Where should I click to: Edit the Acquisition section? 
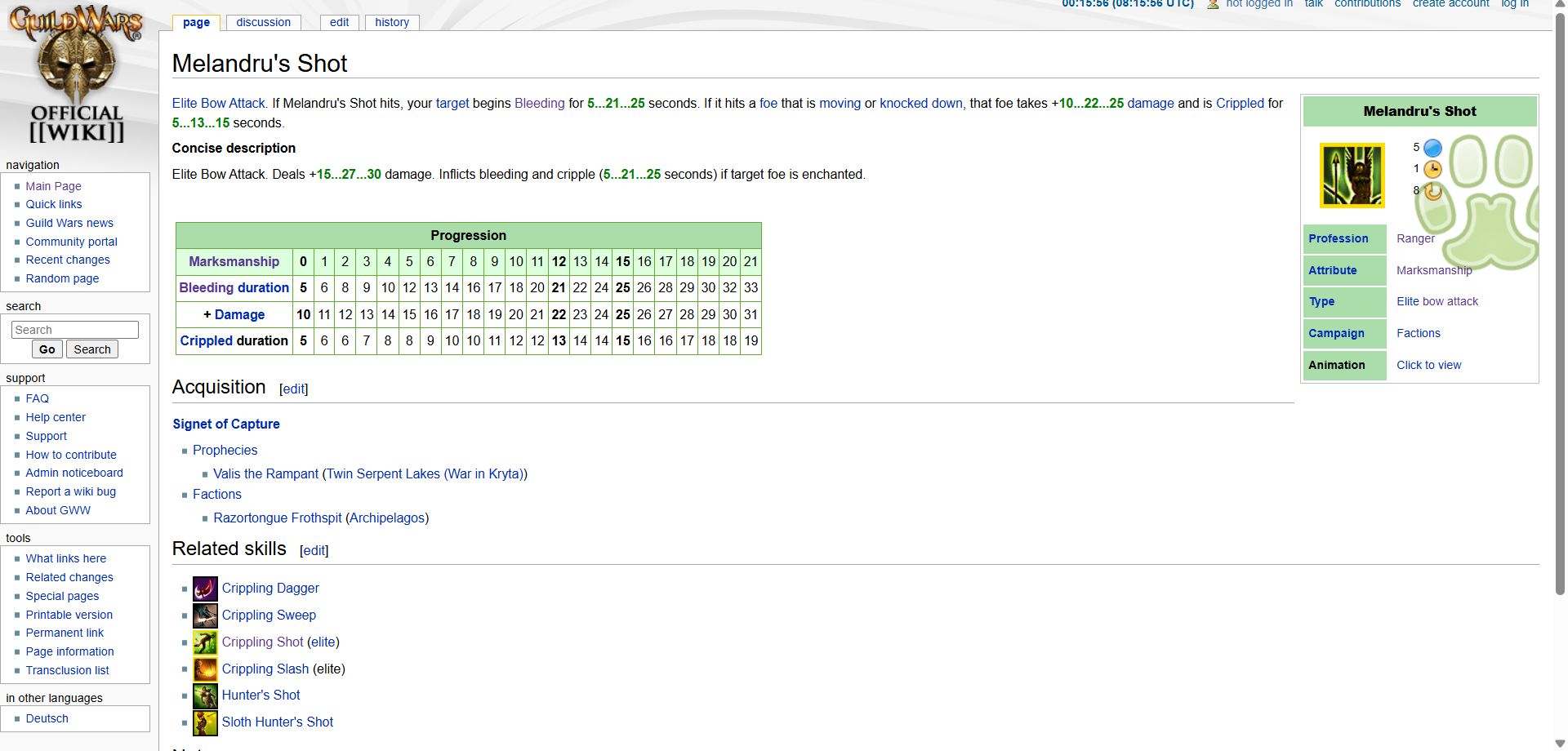coord(294,389)
